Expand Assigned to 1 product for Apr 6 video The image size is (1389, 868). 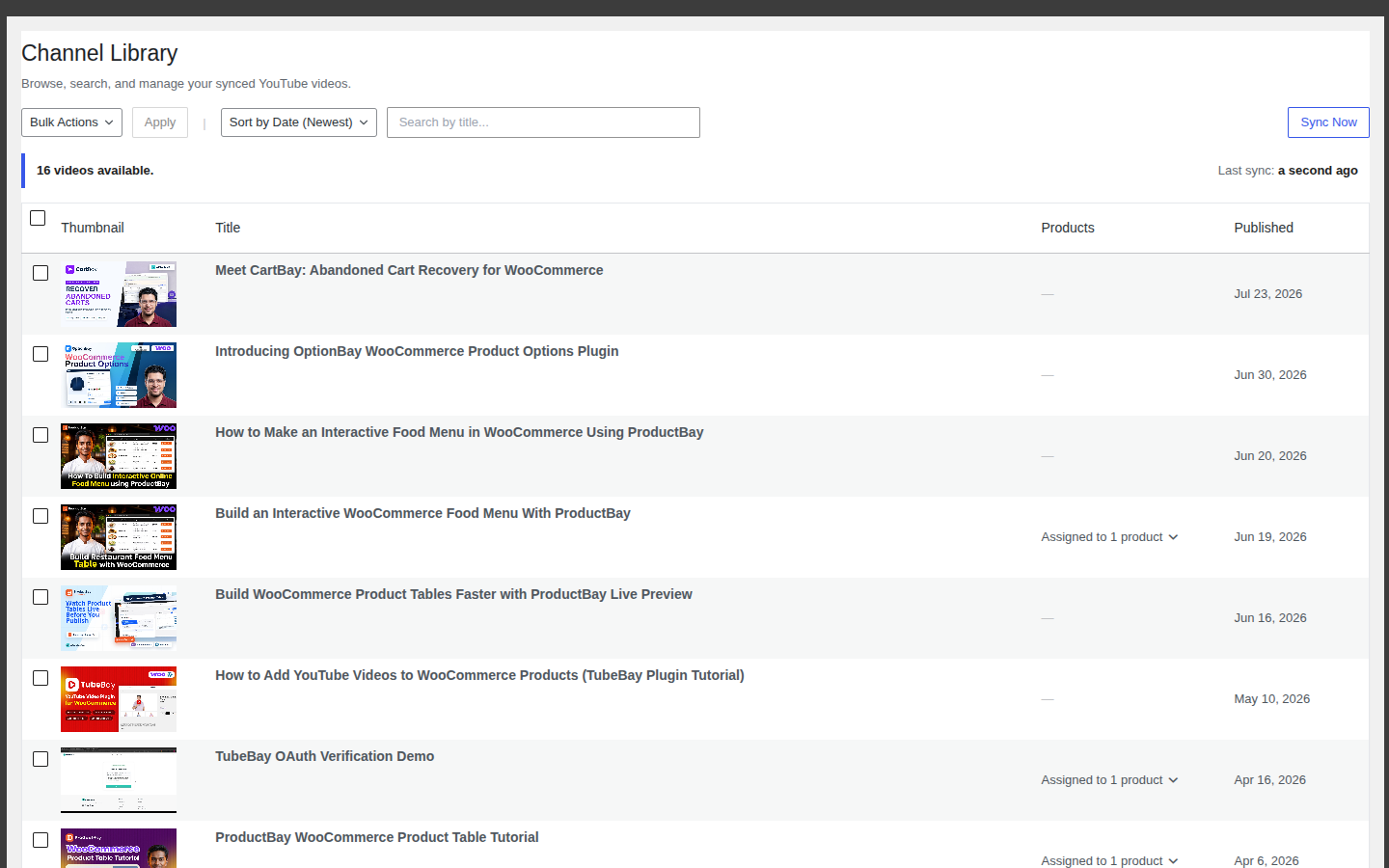pyautogui.click(x=1109, y=860)
